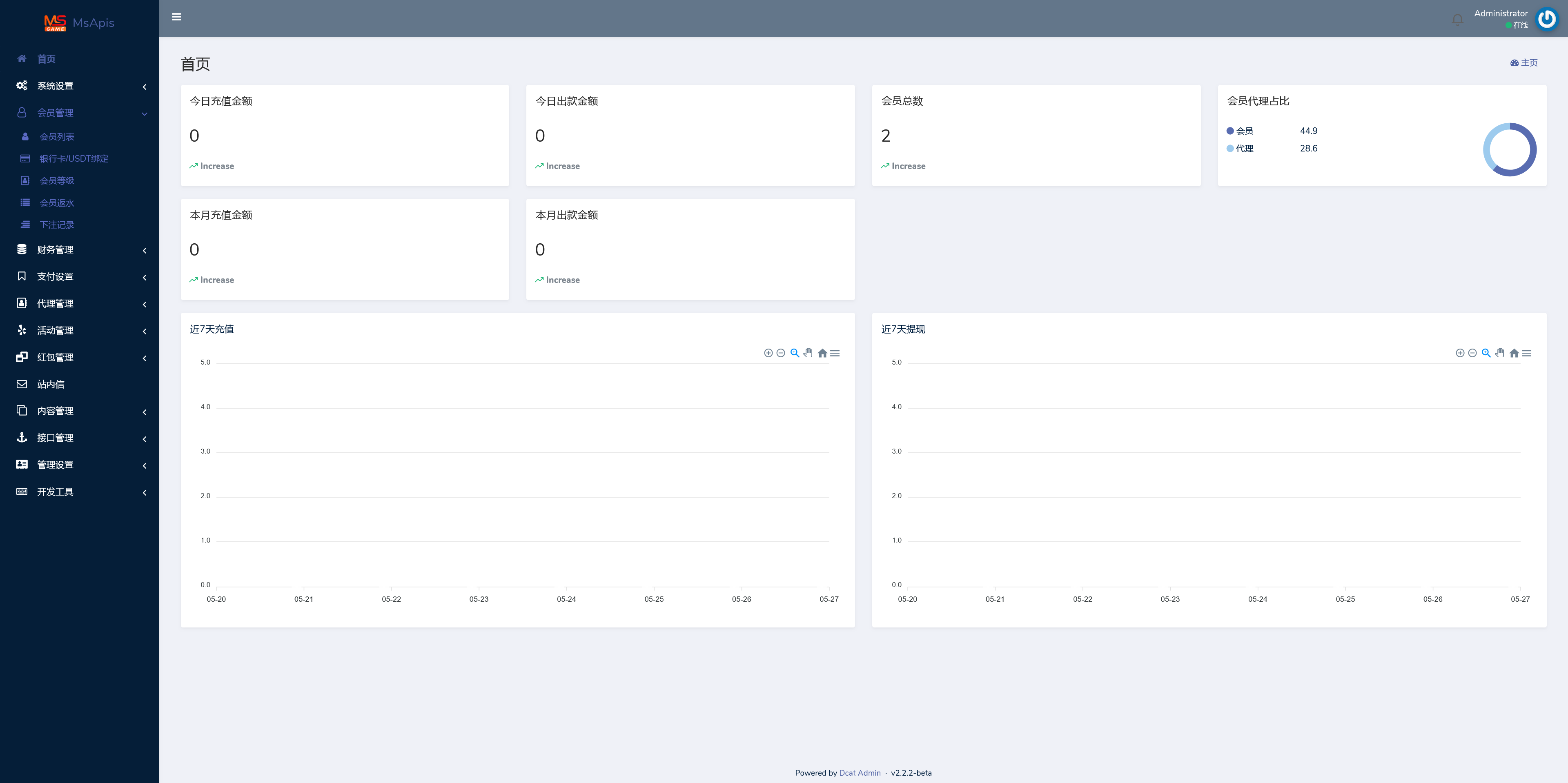Select selection zoom tool in 近7天提现 chart

1486,353
